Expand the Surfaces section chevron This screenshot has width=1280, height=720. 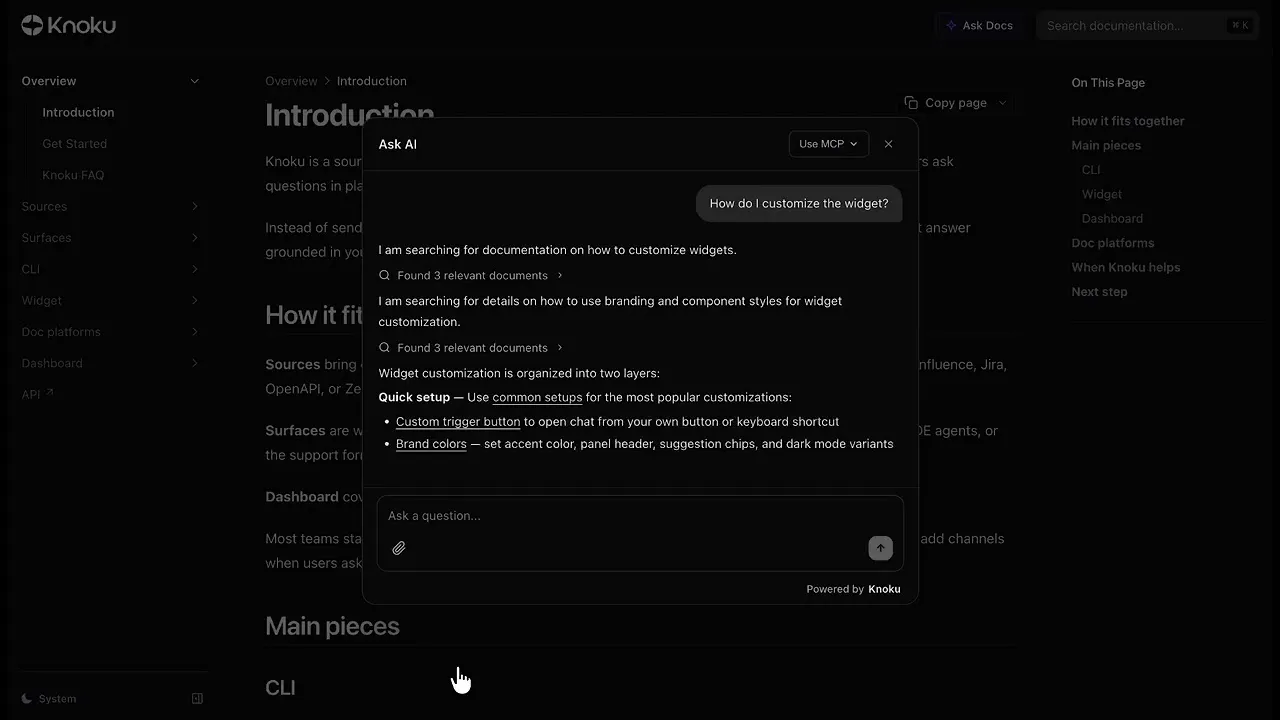tap(195, 238)
